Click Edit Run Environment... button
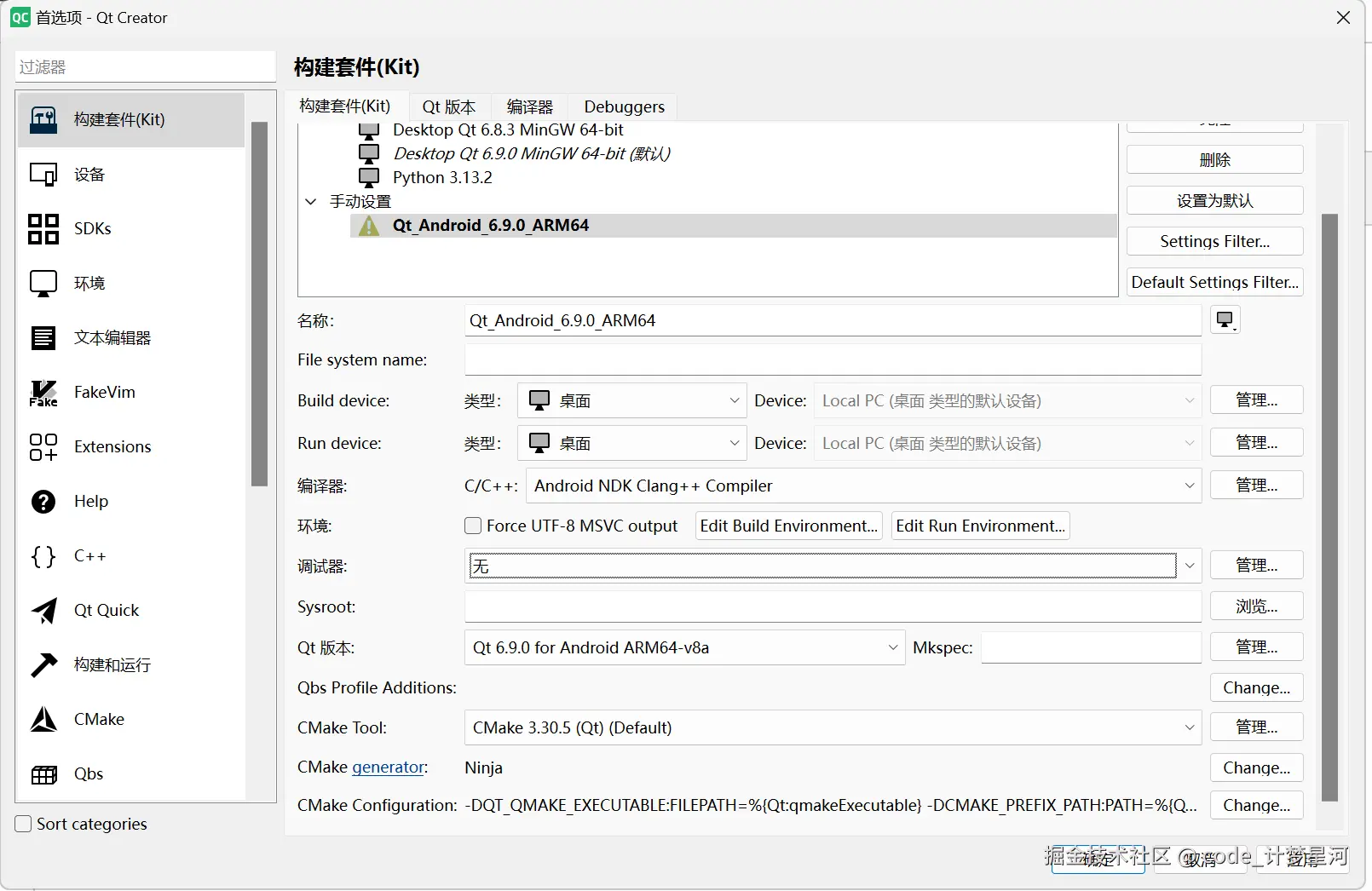Image resolution: width=1372 pixels, height=891 pixels. coord(981,526)
